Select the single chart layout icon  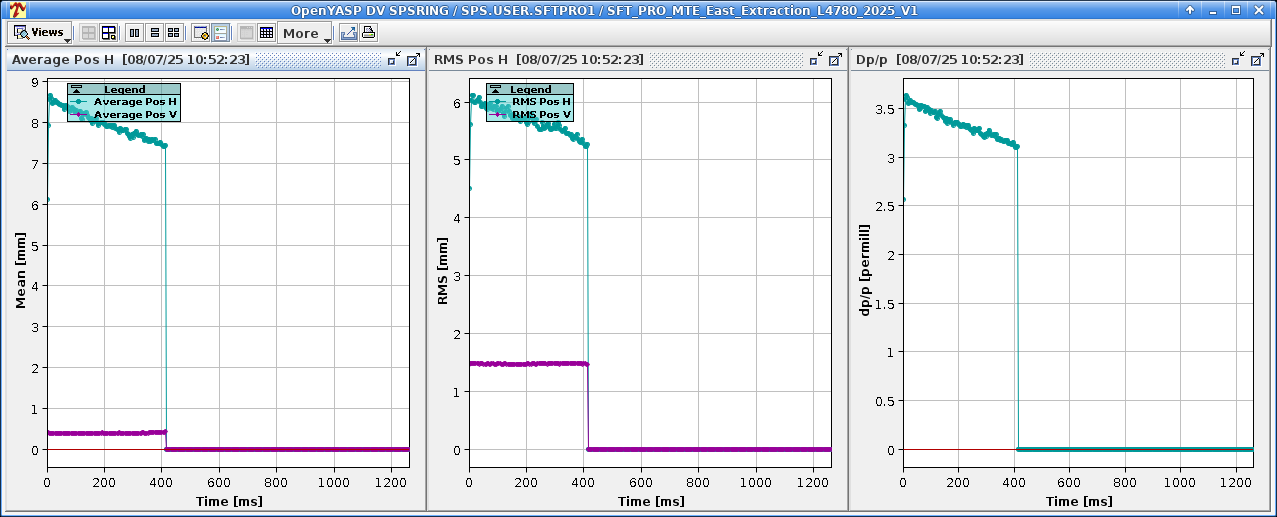point(89,33)
